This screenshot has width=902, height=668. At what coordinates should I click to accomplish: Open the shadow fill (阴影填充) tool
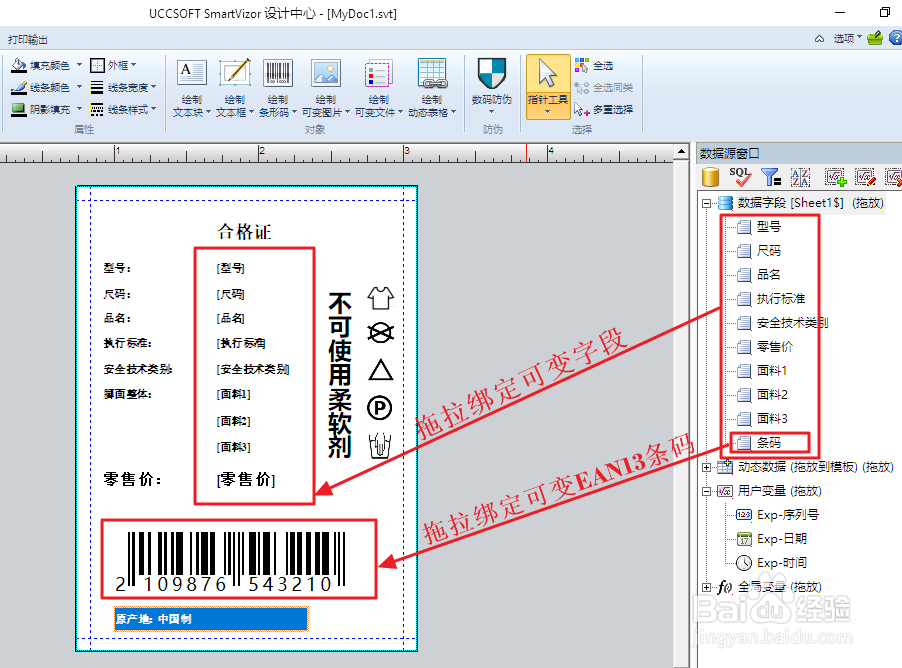tap(40, 109)
